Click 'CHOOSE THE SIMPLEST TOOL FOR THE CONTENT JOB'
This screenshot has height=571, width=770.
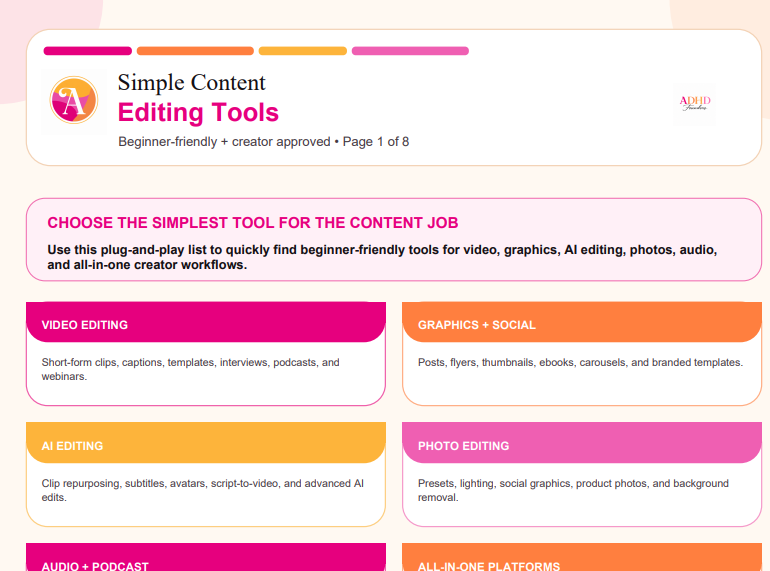pyautogui.click(x=252, y=223)
